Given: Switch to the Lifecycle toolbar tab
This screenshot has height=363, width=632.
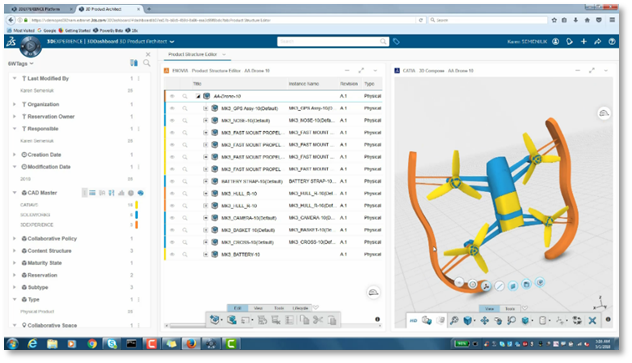Looking at the screenshot, I should click(x=300, y=308).
